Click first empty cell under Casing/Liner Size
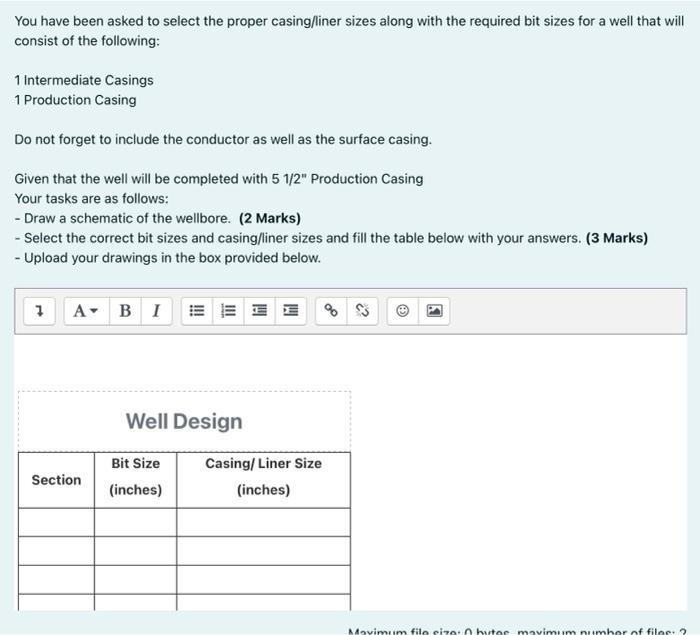This screenshot has width=700, height=635. pyautogui.click(x=263, y=522)
